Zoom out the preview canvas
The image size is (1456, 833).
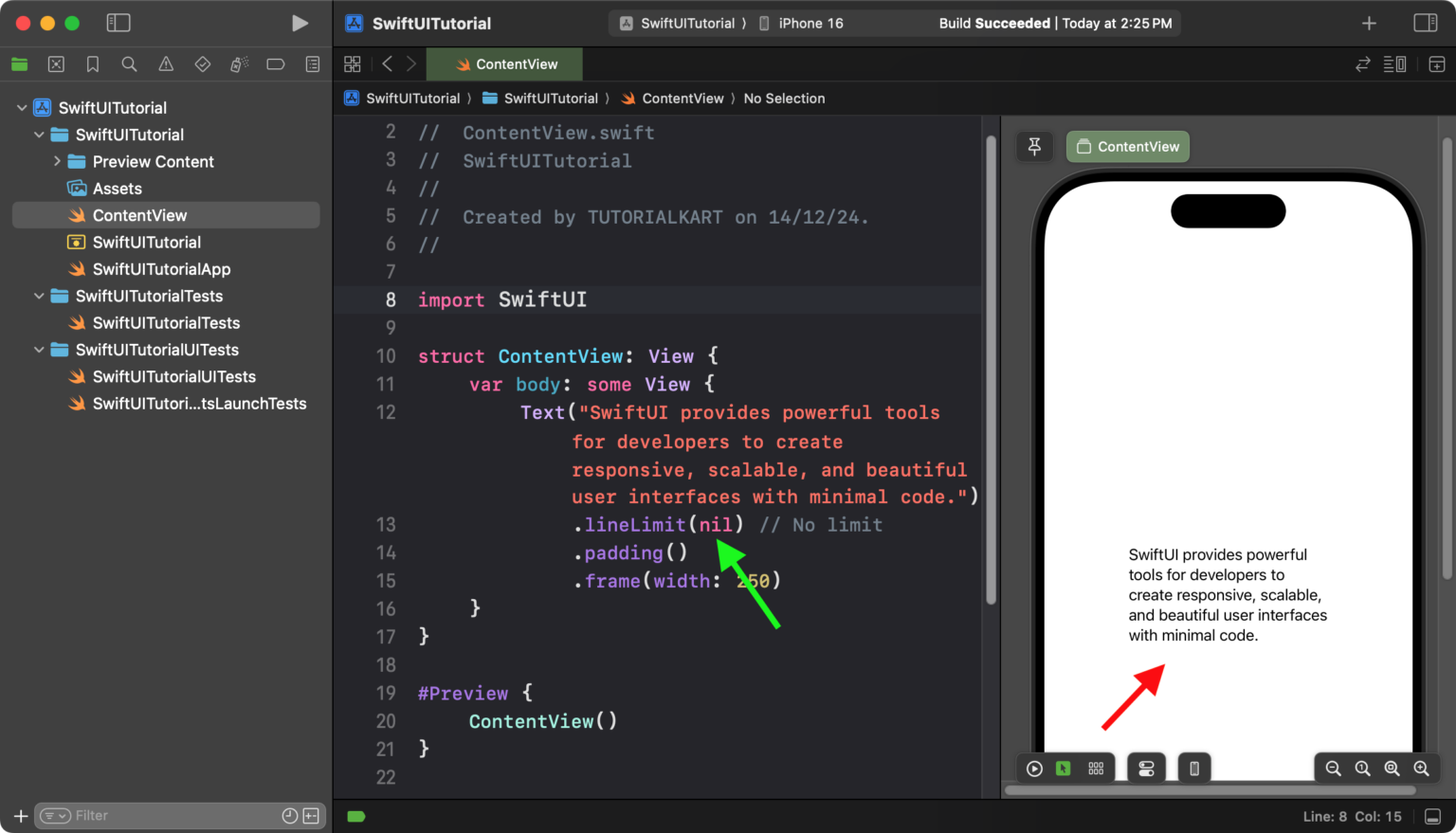pos(1333,769)
